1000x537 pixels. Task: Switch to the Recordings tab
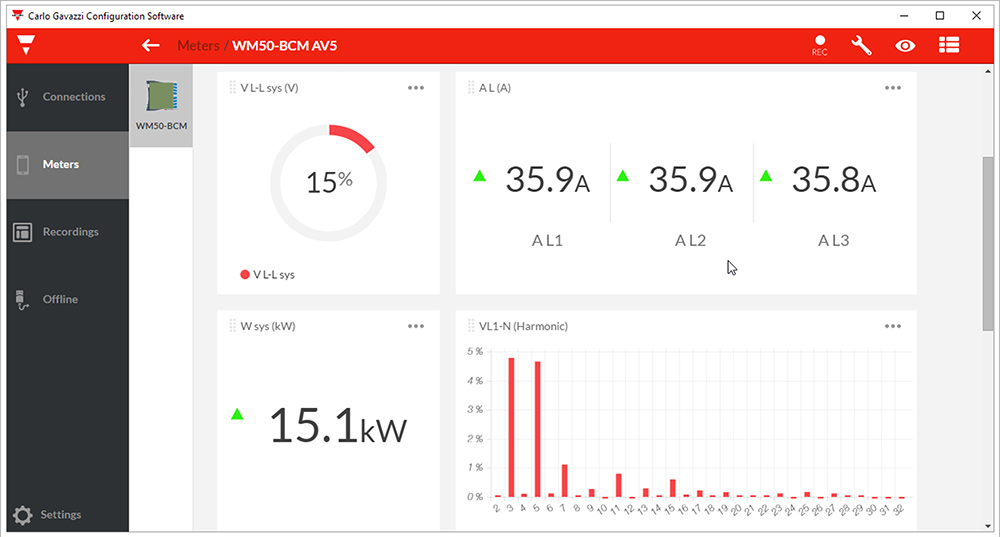(x=68, y=232)
